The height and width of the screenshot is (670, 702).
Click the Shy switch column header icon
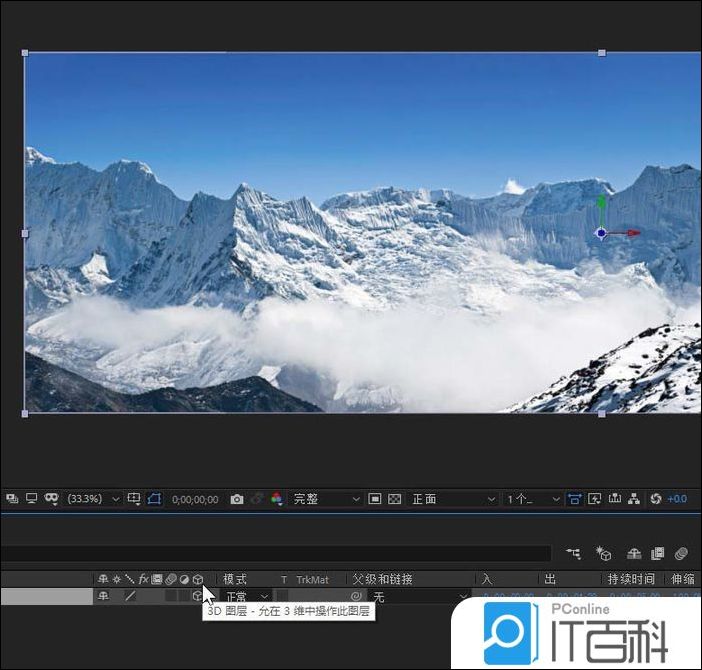click(103, 579)
